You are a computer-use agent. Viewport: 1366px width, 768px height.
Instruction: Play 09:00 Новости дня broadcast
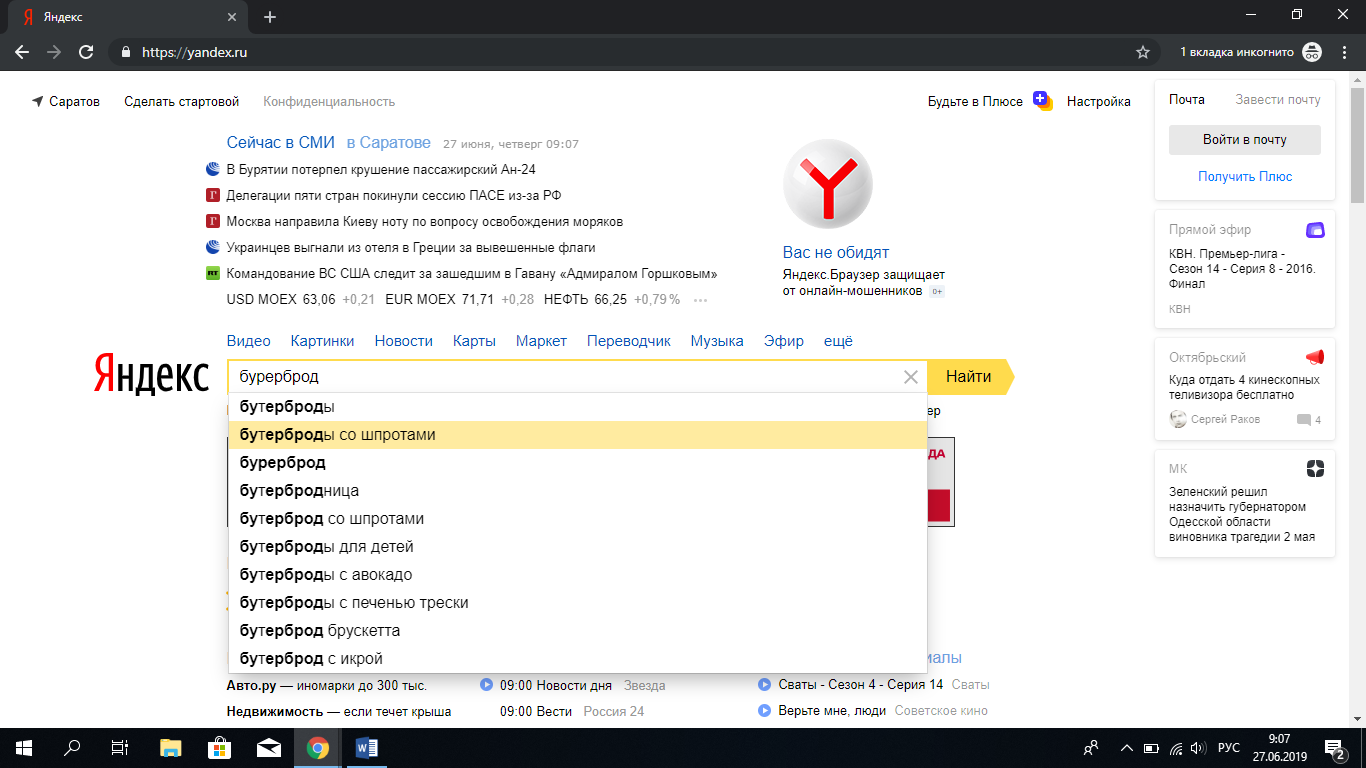point(486,685)
